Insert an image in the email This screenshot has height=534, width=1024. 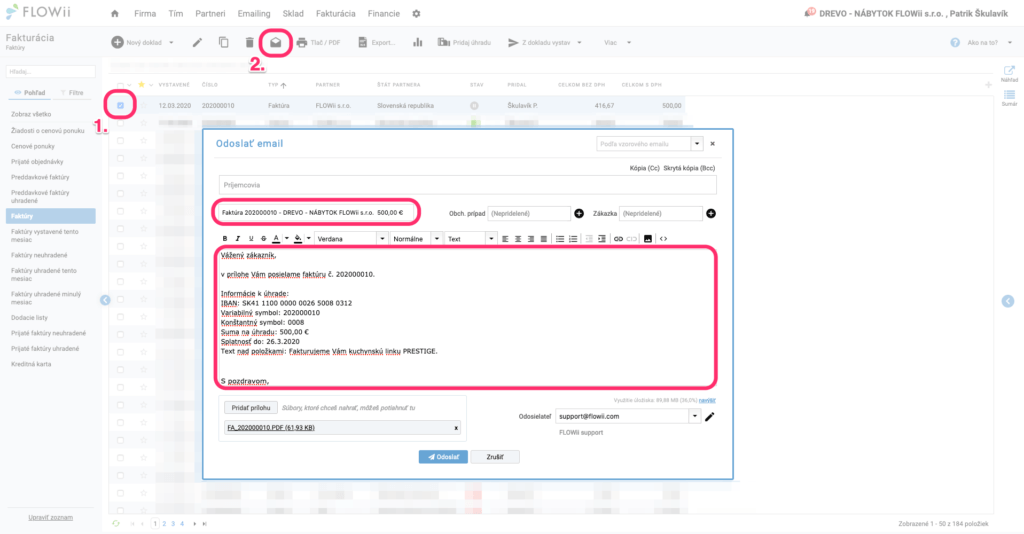648,239
